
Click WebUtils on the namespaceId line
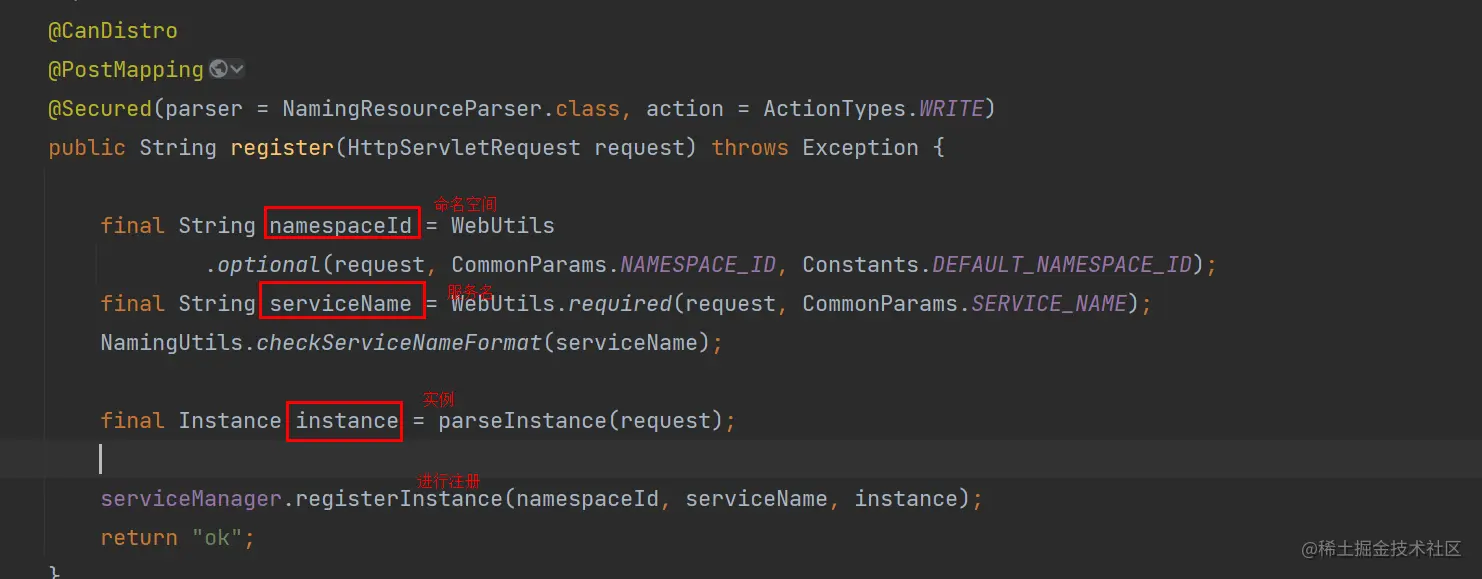click(x=502, y=226)
